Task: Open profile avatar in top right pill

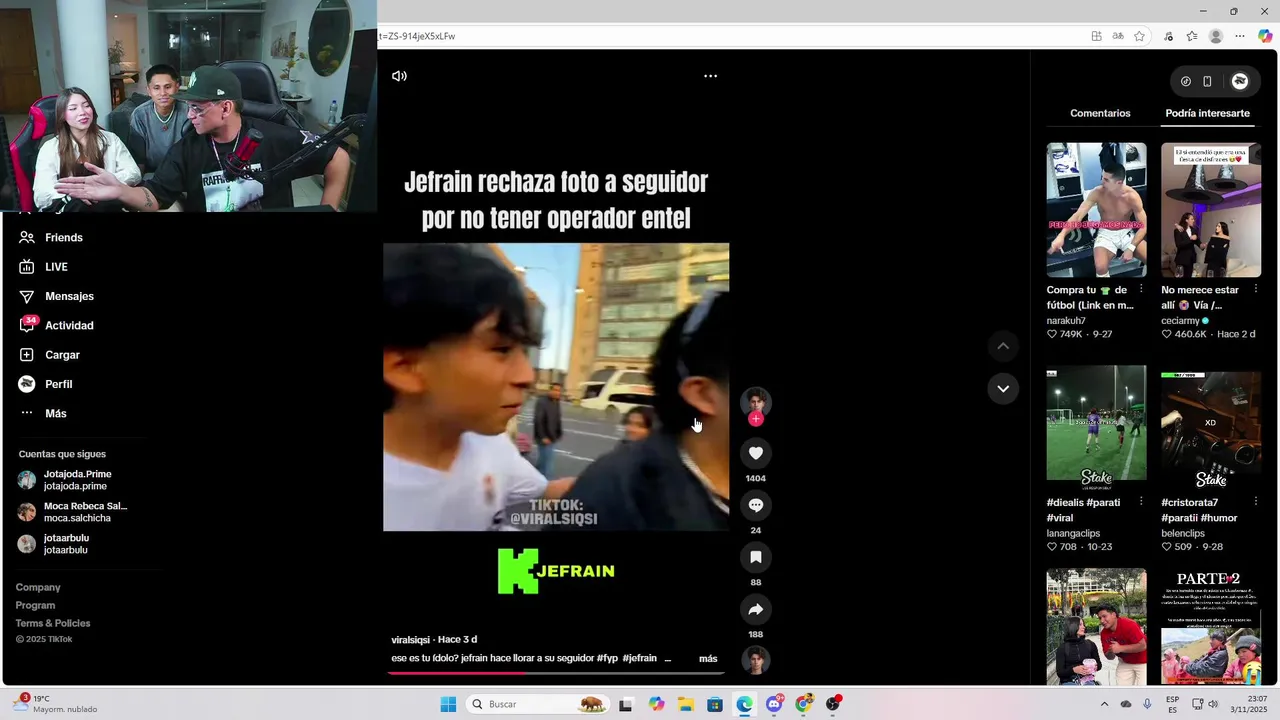Action: pos(1240,81)
